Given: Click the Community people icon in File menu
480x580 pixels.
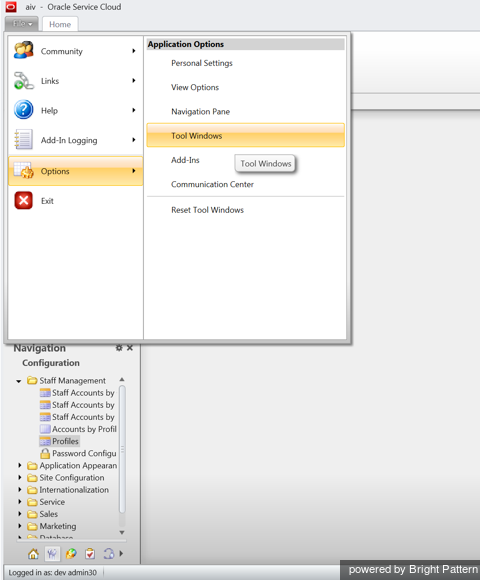Looking at the screenshot, I should (x=24, y=50).
